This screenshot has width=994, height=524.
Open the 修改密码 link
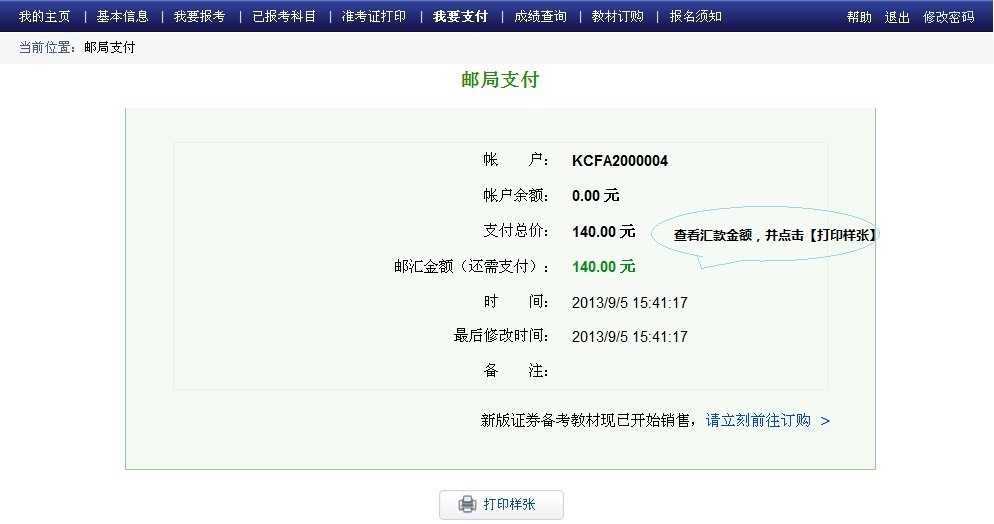(948, 17)
